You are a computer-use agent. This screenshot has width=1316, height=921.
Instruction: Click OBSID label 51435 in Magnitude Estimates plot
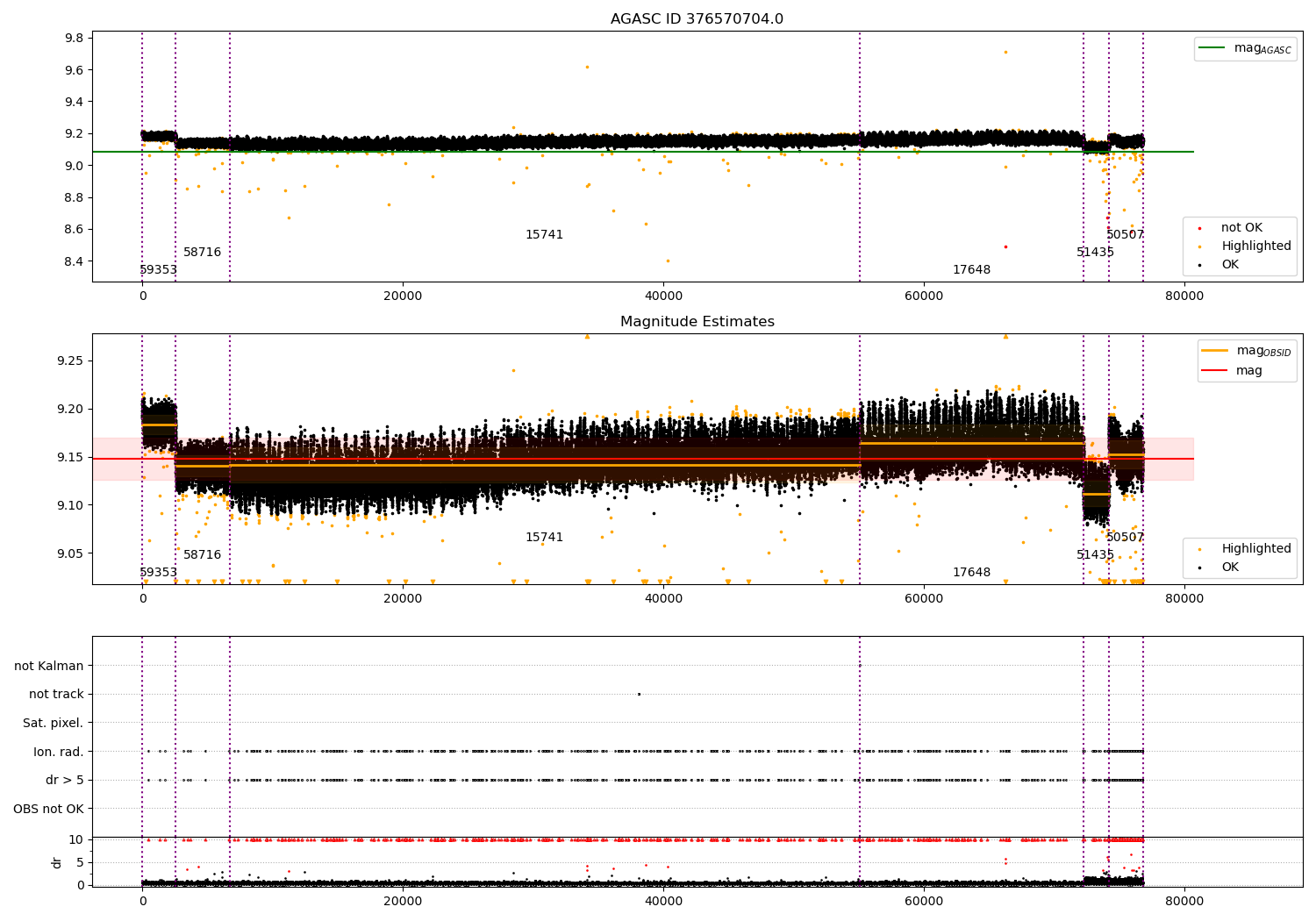pyautogui.click(x=1095, y=555)
